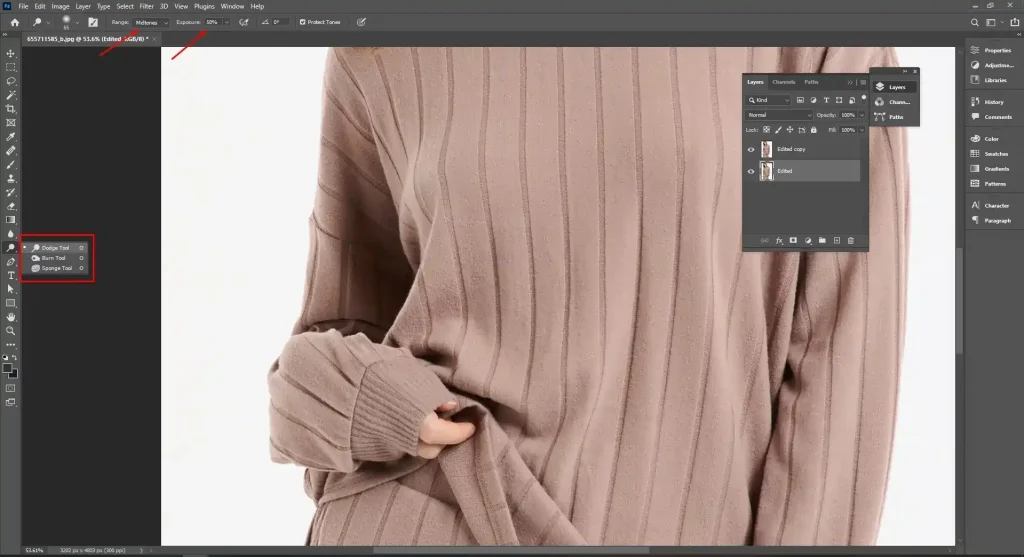This screenshot has height=557, width=1024.
Task: Go to the Home screen icon
Action: (14, 22)
